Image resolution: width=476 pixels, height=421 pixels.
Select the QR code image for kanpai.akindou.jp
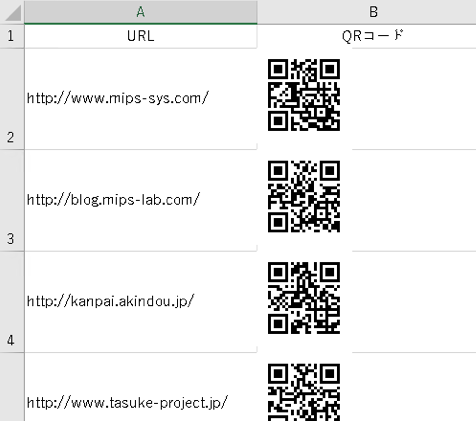pyautogui.click(x=304, y=298)
